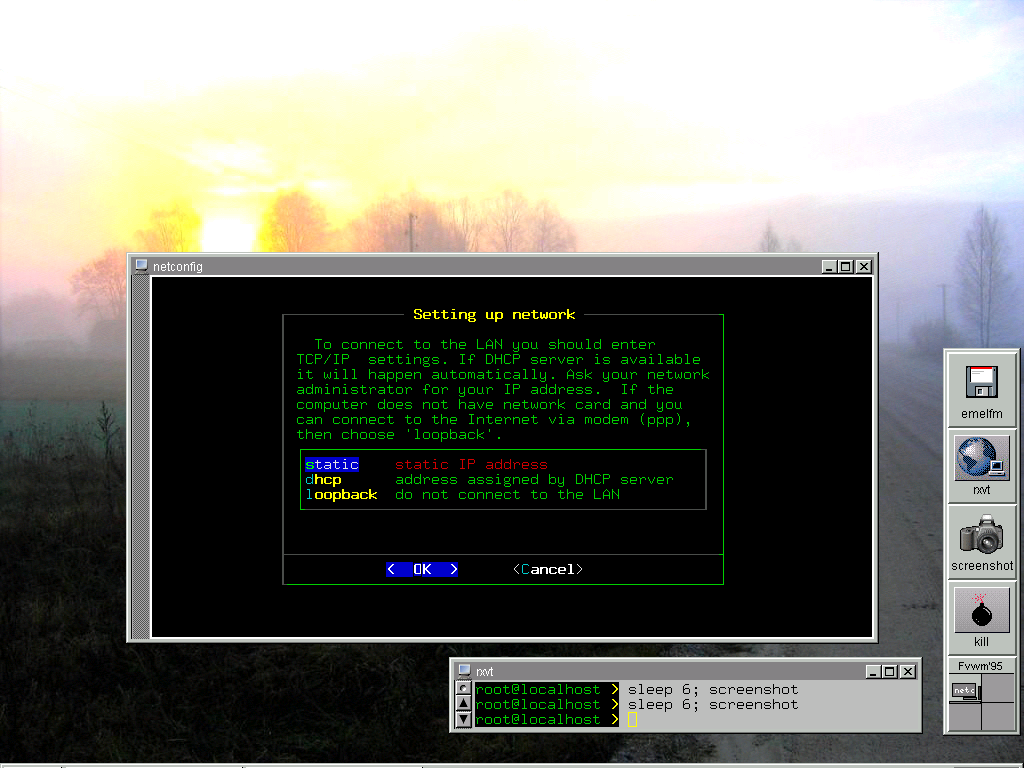
Task: Click the rxvt window menu icon
Action: pos(464,671)
